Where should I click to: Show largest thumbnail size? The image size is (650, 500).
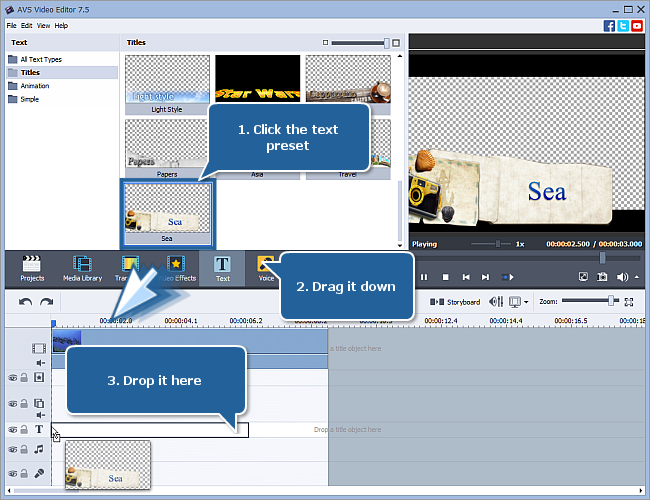tap(396, 43)
